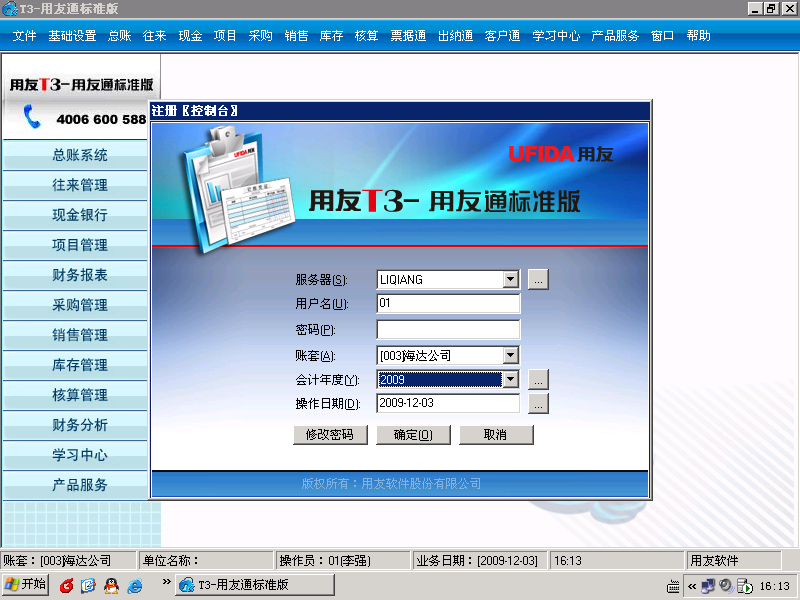The height and width of the screenshot is (600, 800).
Task: Open the 产品服务 menu in menu bar
Action: pos(615,36)
